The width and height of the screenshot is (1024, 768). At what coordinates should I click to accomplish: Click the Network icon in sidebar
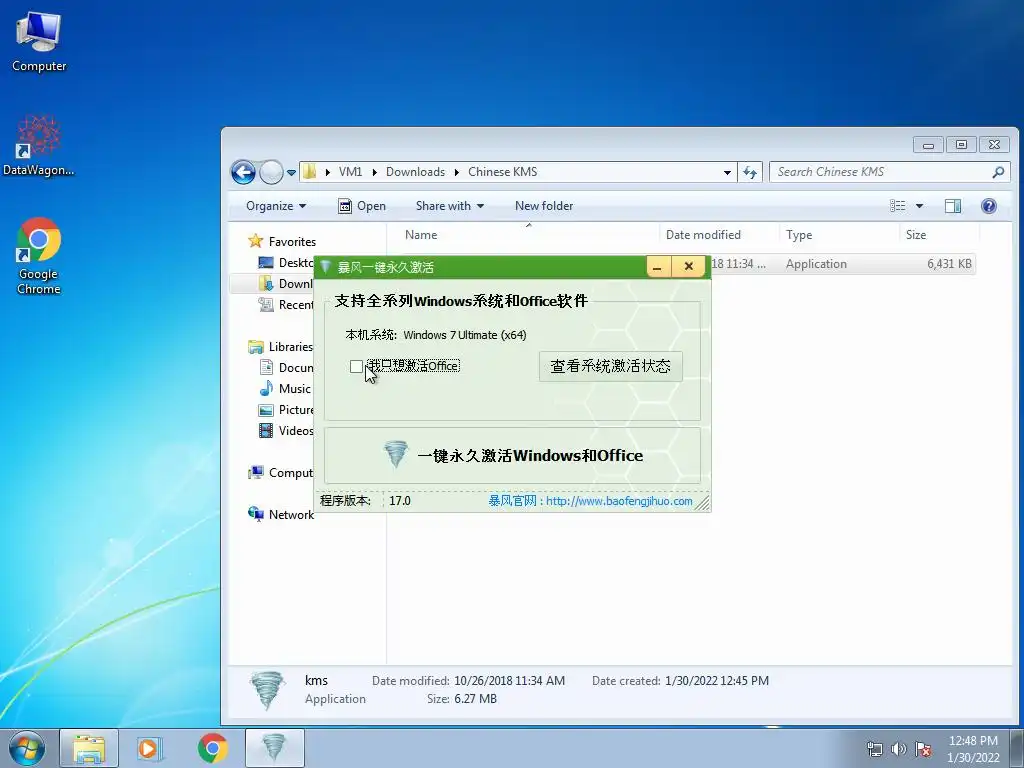coord(255,514)
